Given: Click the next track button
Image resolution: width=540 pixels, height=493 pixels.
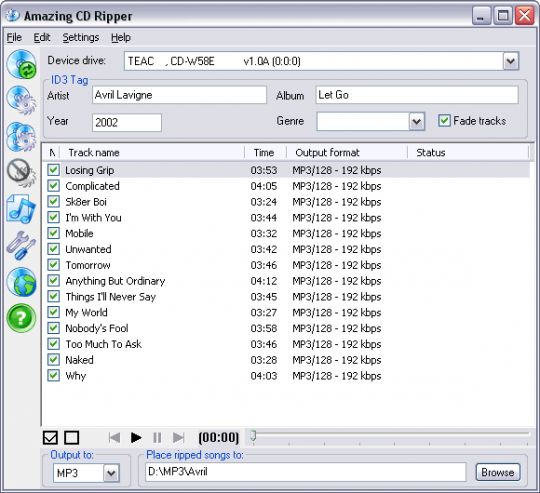Looking at the screenshot, I should click(178, 438).
